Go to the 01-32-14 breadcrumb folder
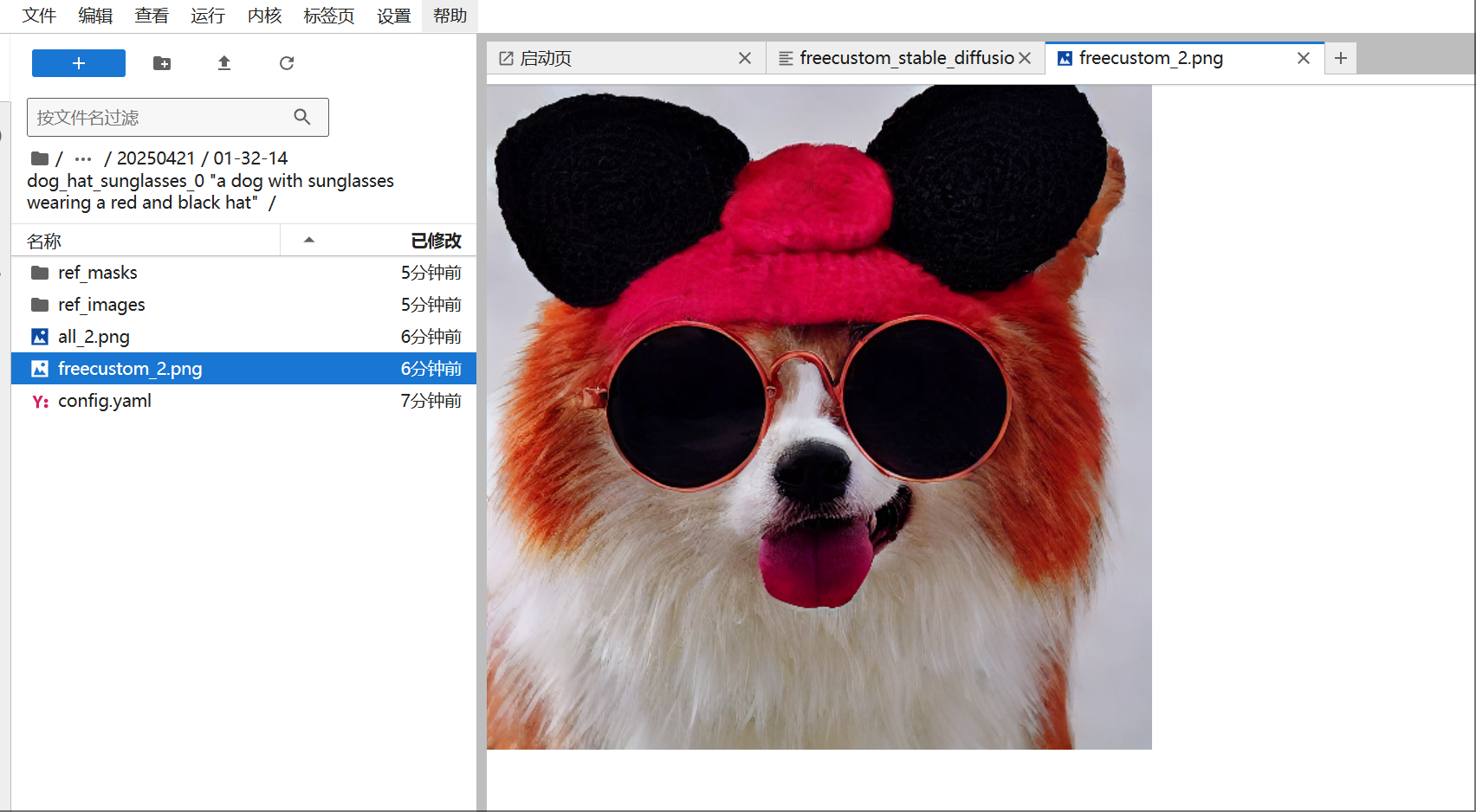Image resolution: width=1476 pixels, height=812 pixels. (250, 158)
